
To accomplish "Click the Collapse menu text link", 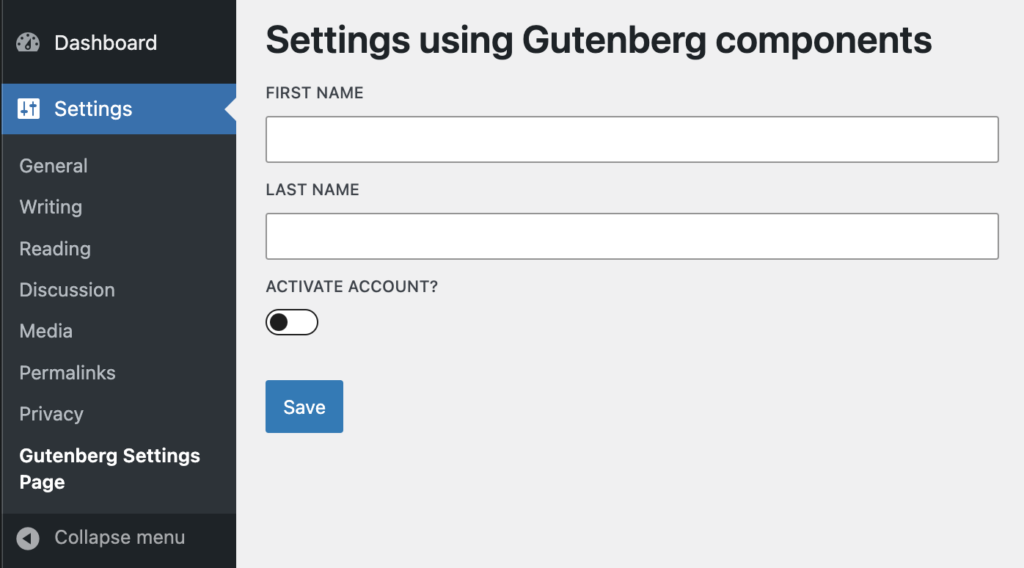I will (119, 538).
